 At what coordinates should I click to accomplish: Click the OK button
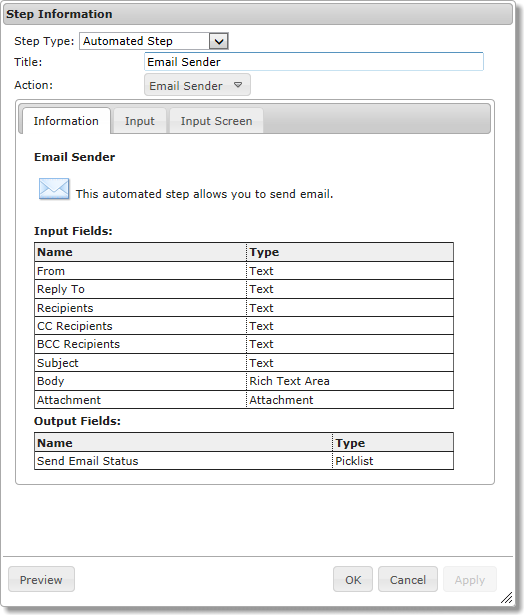tap(353, 579)
